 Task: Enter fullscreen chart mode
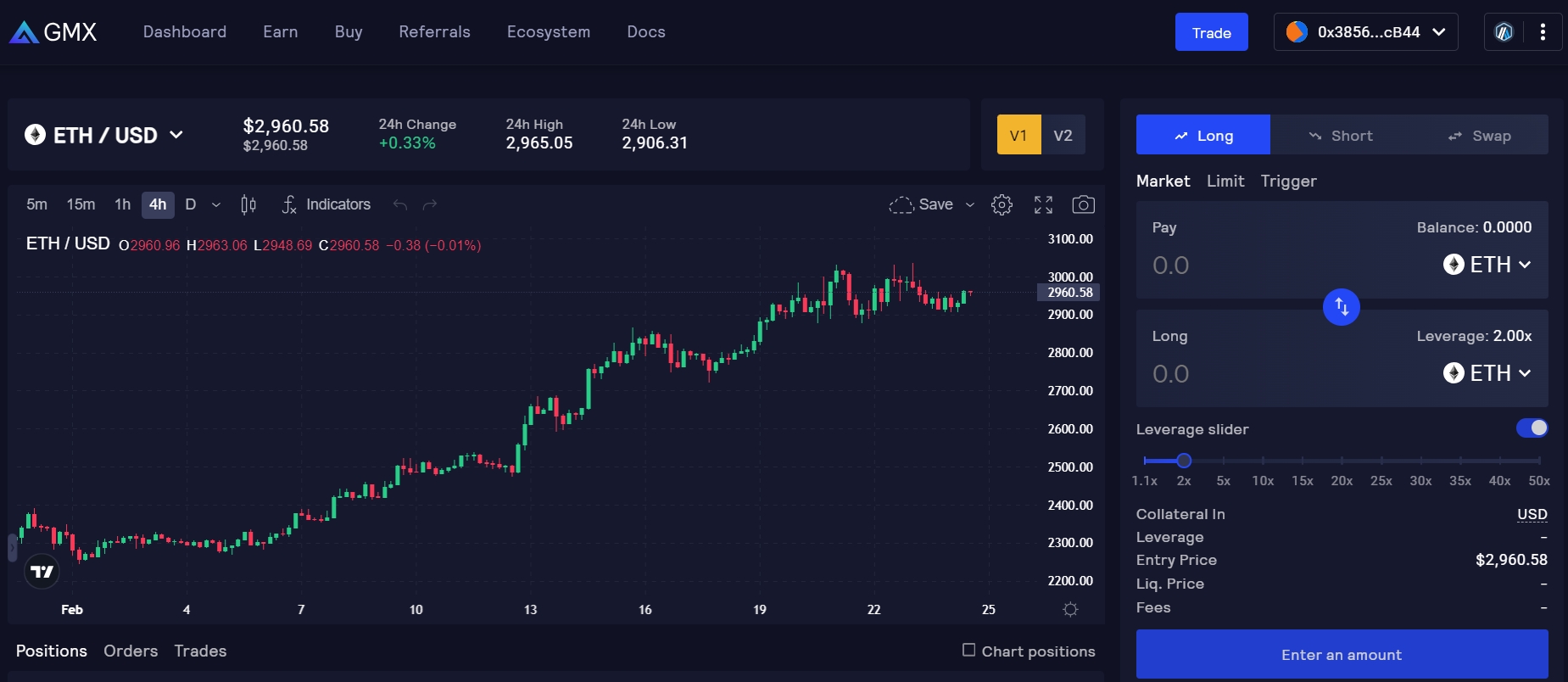click(1043, 204)
